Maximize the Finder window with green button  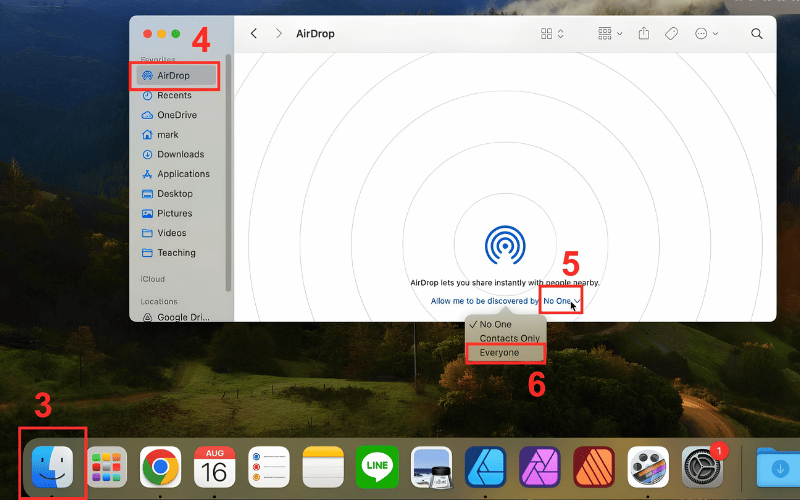[176, 34]
